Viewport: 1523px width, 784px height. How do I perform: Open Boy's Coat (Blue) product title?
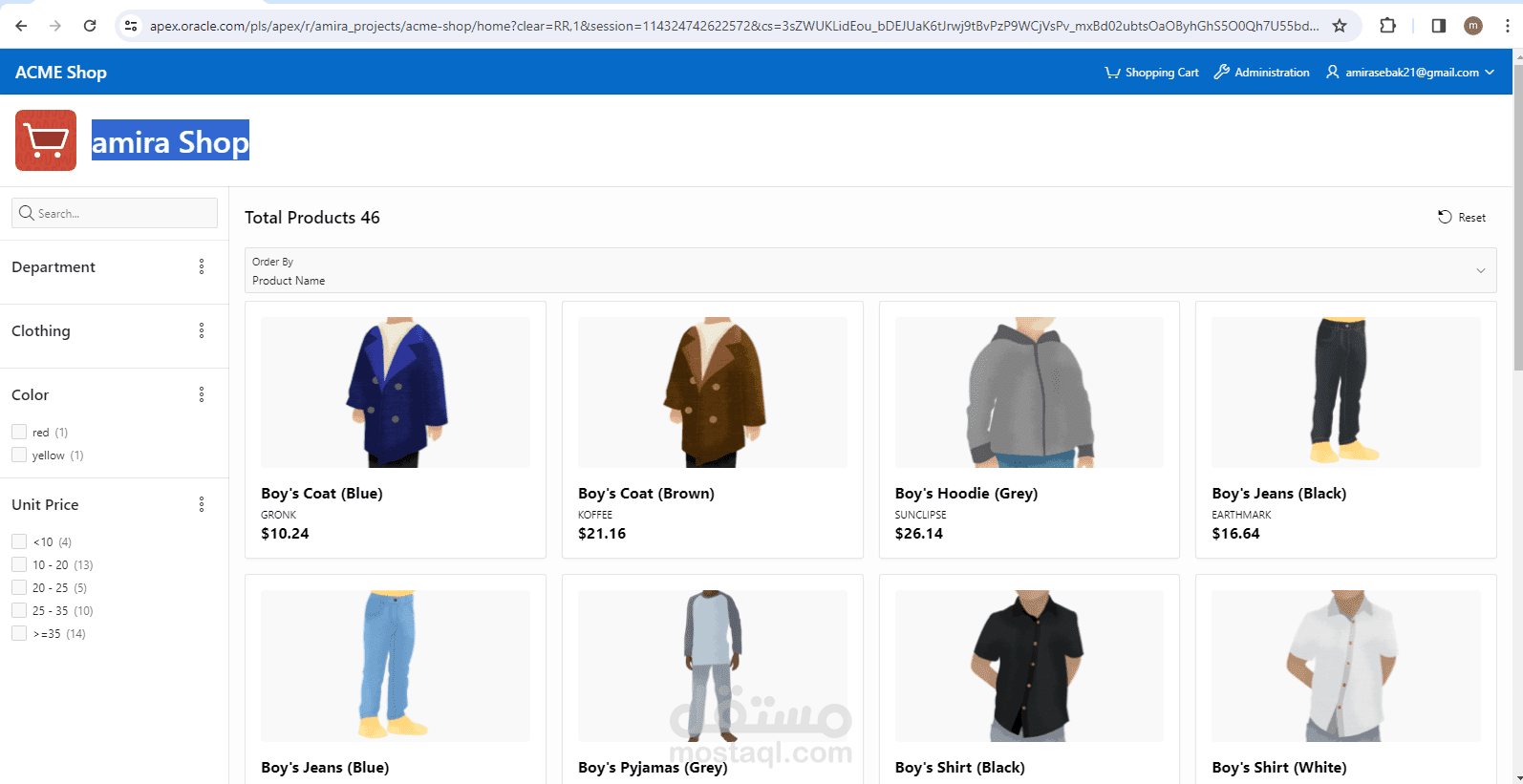point(322,493)
